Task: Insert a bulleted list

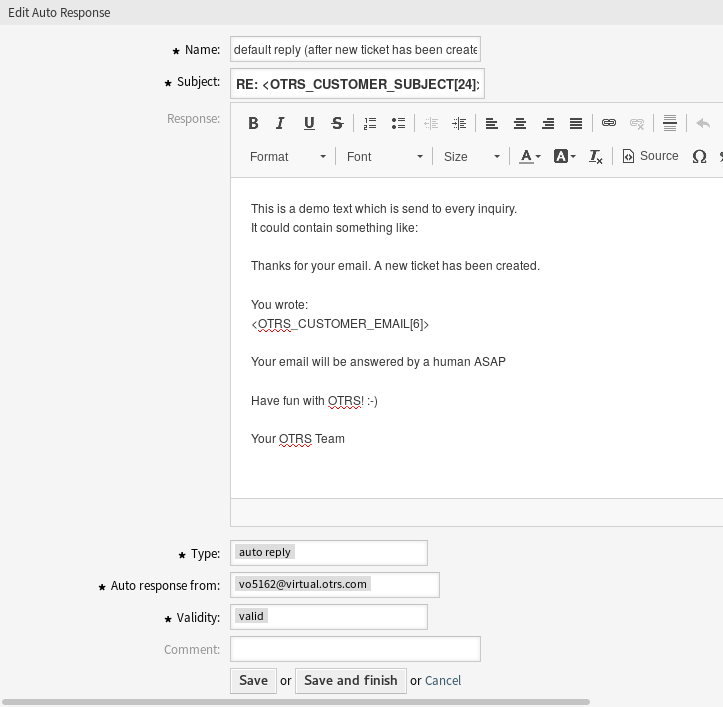Action: tap(398, 123)
